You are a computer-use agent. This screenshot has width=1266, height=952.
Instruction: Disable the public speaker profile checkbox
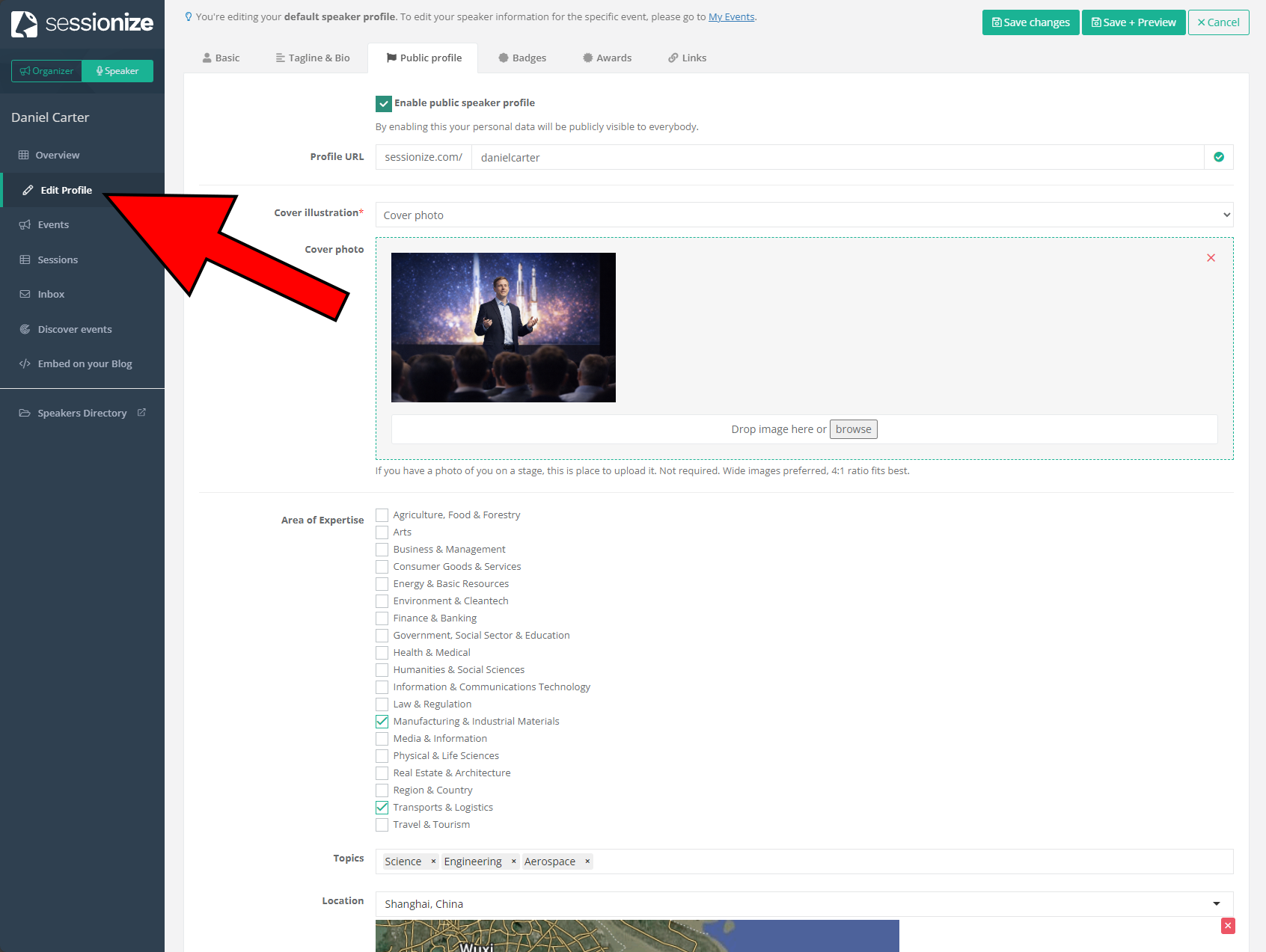click(x=383, y=103)
